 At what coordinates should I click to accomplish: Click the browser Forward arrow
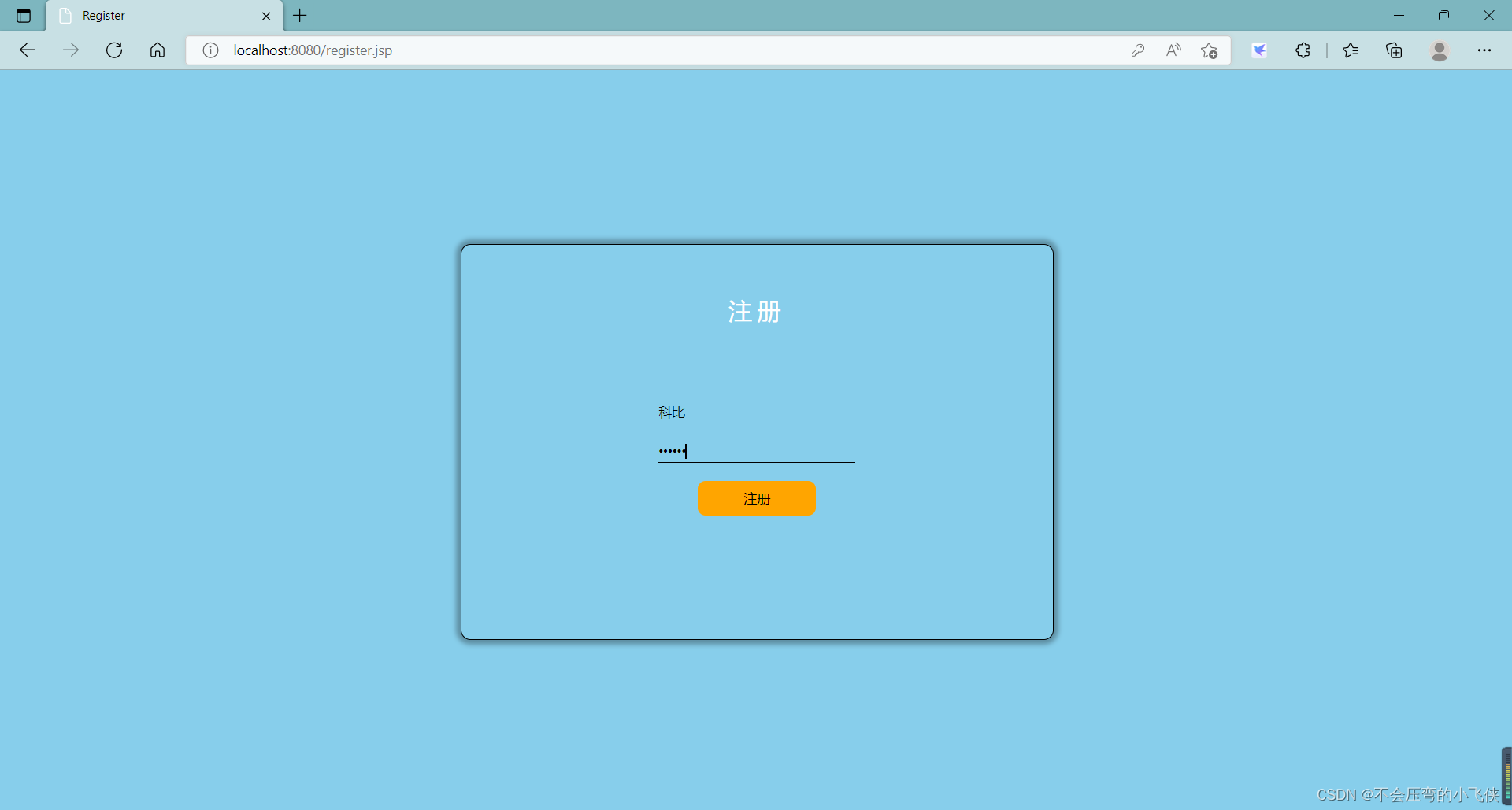71,50
